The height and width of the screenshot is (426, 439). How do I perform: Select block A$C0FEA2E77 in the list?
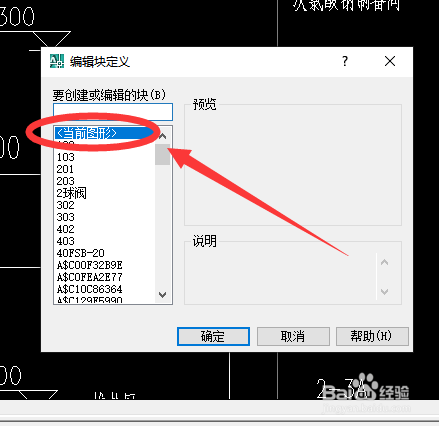click(x=104, y=277)
